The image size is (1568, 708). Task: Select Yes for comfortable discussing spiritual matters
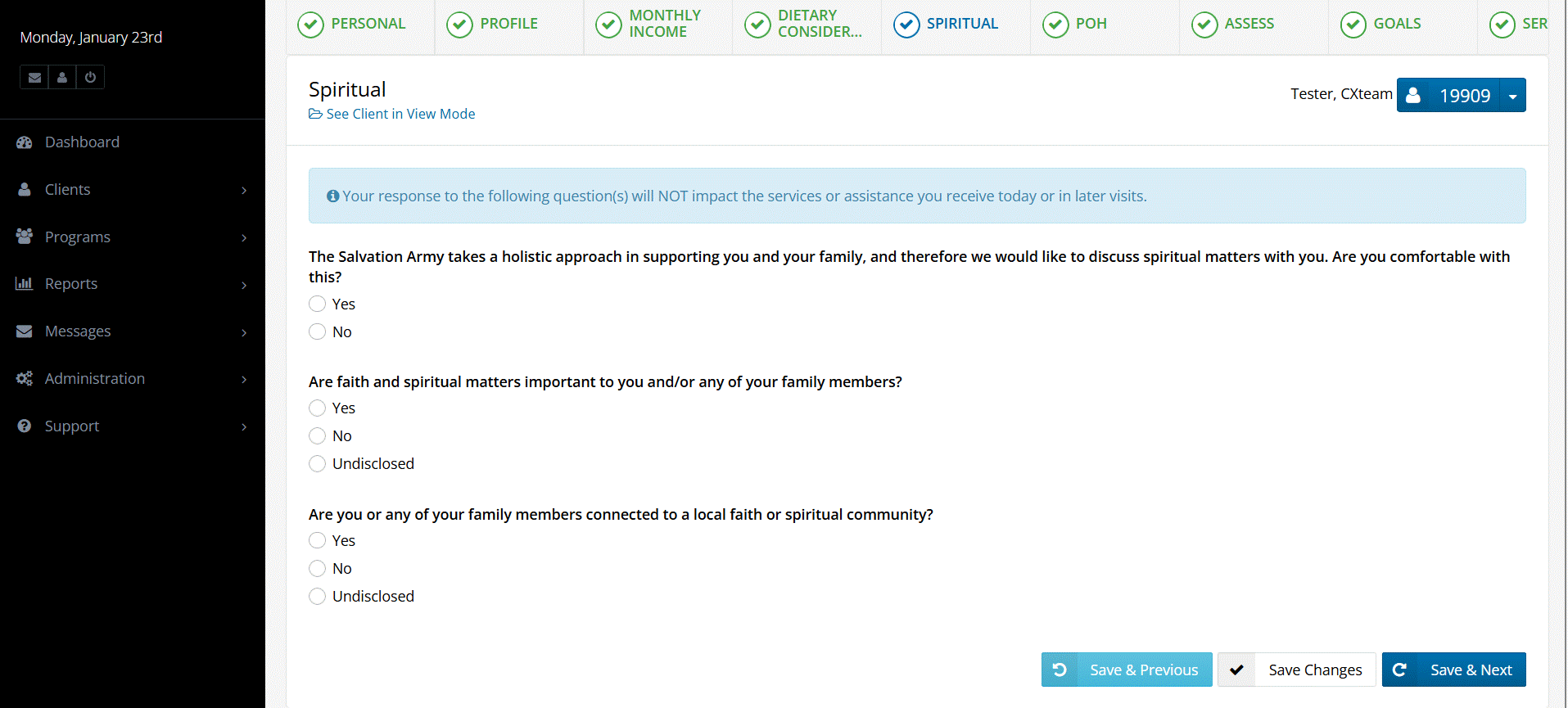pos(318,304)
